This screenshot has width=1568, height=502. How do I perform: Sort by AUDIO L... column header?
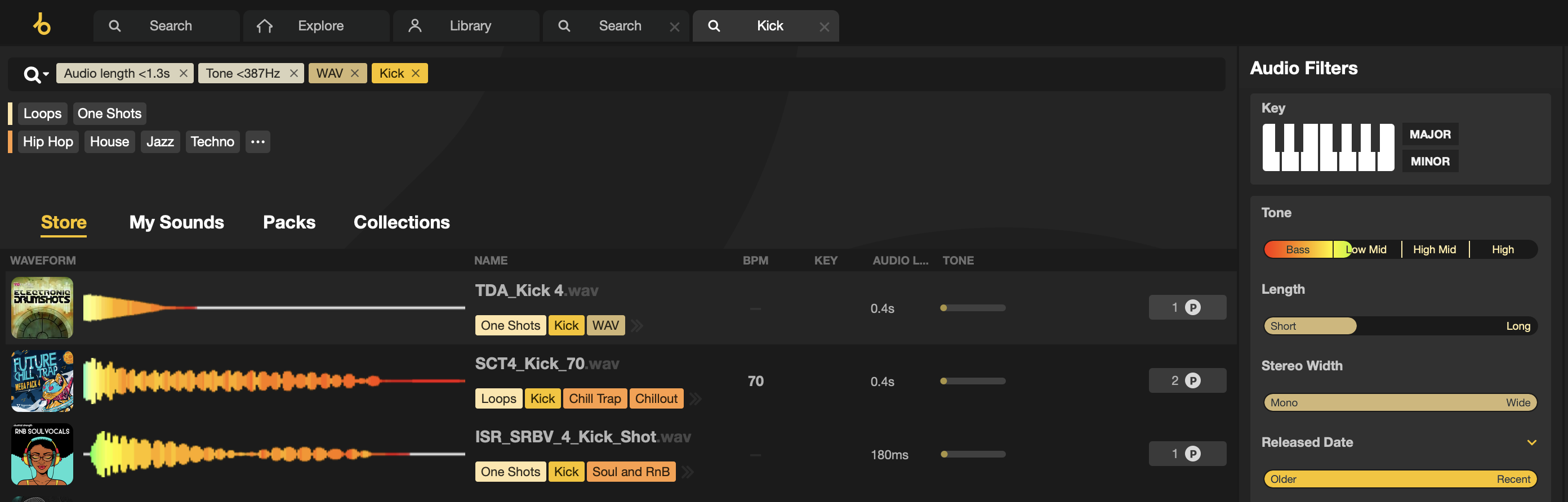pyautogui.click(x=900, y=261)
